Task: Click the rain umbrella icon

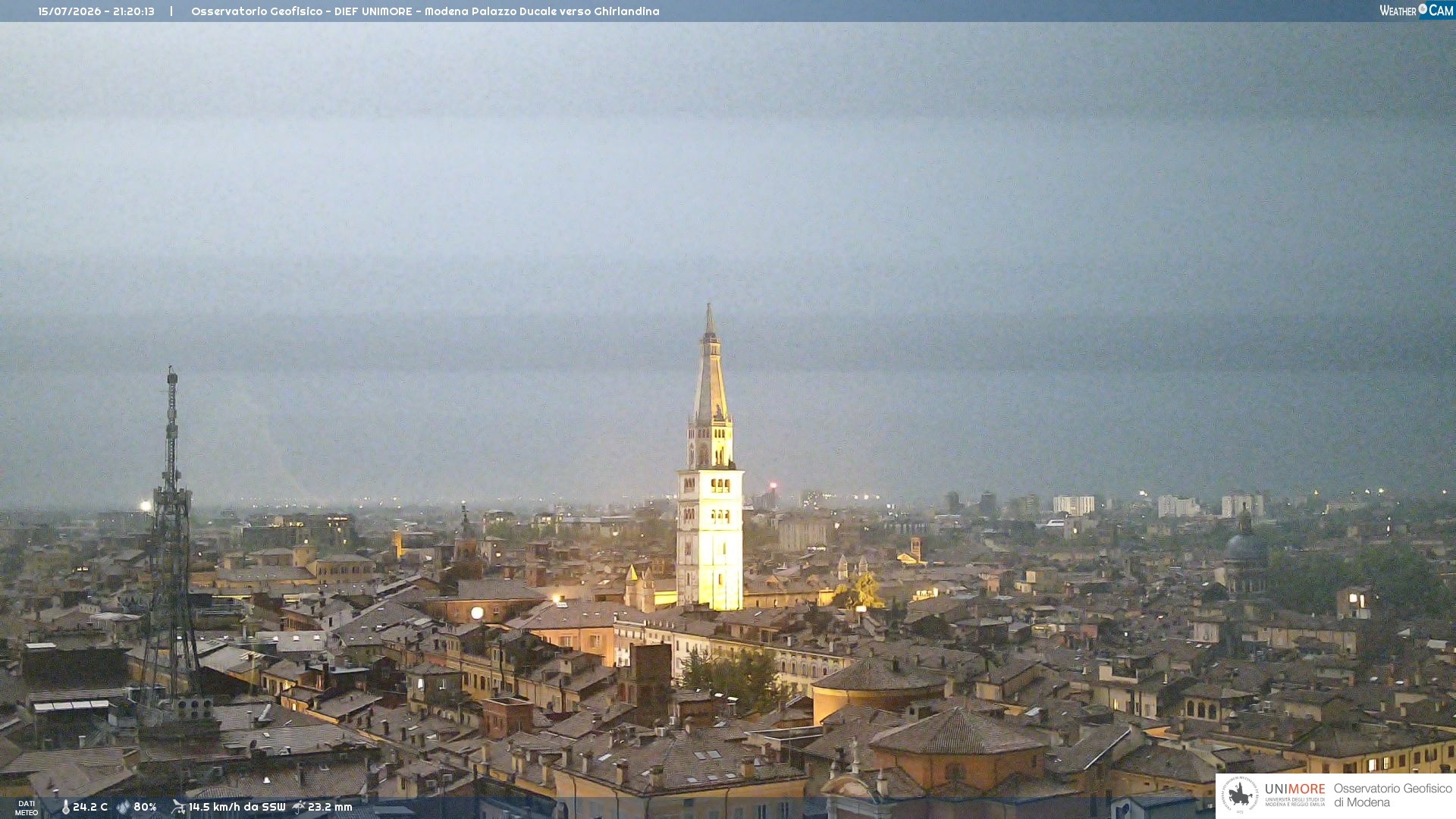Action: coord(299,807)
